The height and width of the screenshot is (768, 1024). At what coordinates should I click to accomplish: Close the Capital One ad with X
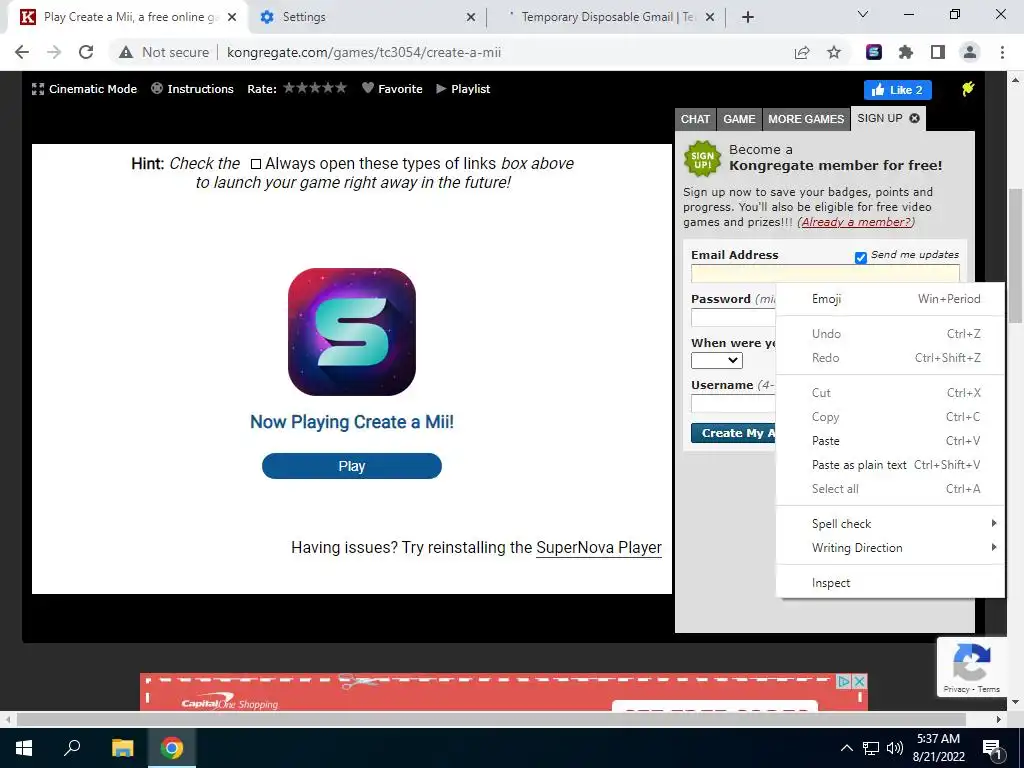[859, 681]
